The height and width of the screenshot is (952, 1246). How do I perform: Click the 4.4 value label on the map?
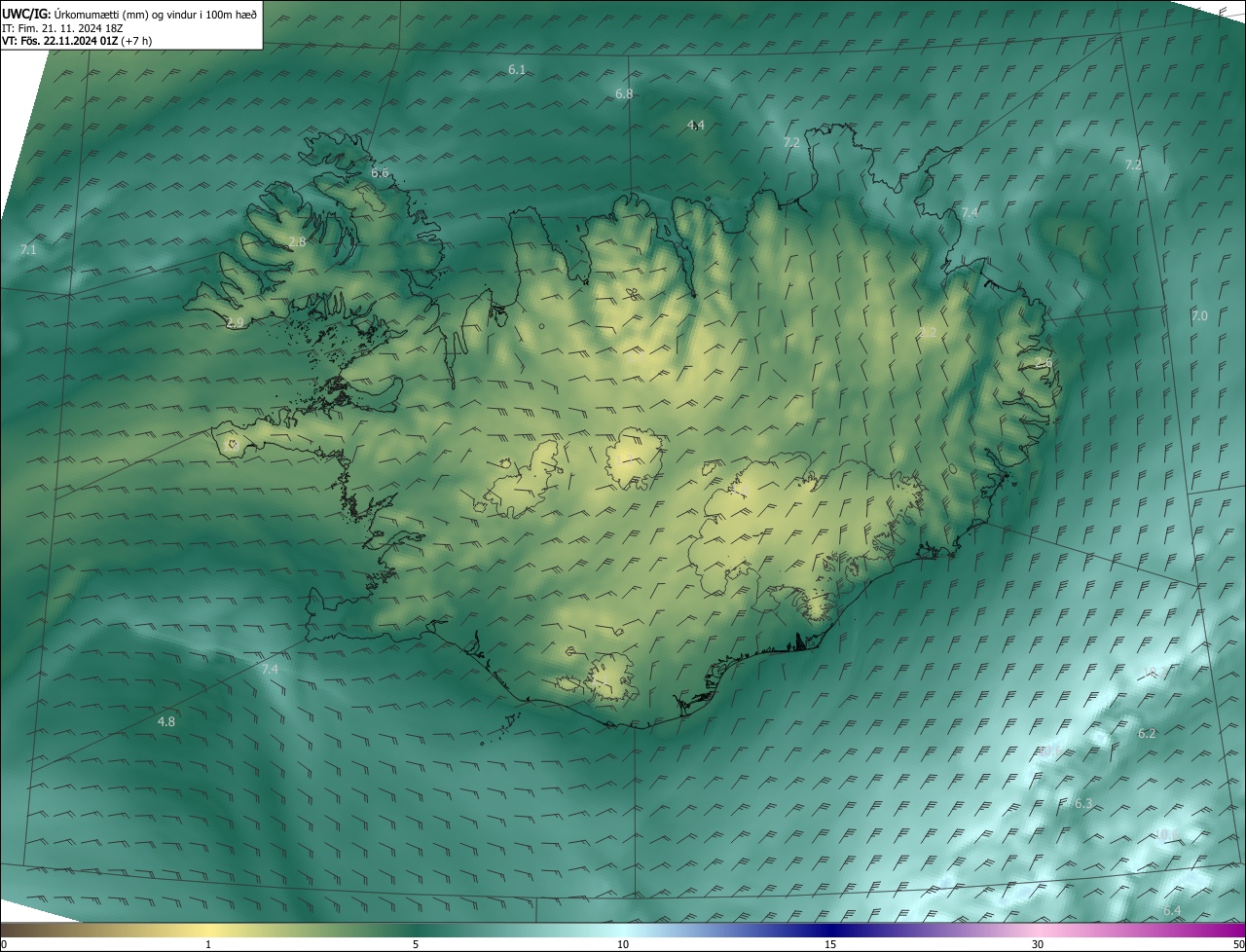point(696,125)
